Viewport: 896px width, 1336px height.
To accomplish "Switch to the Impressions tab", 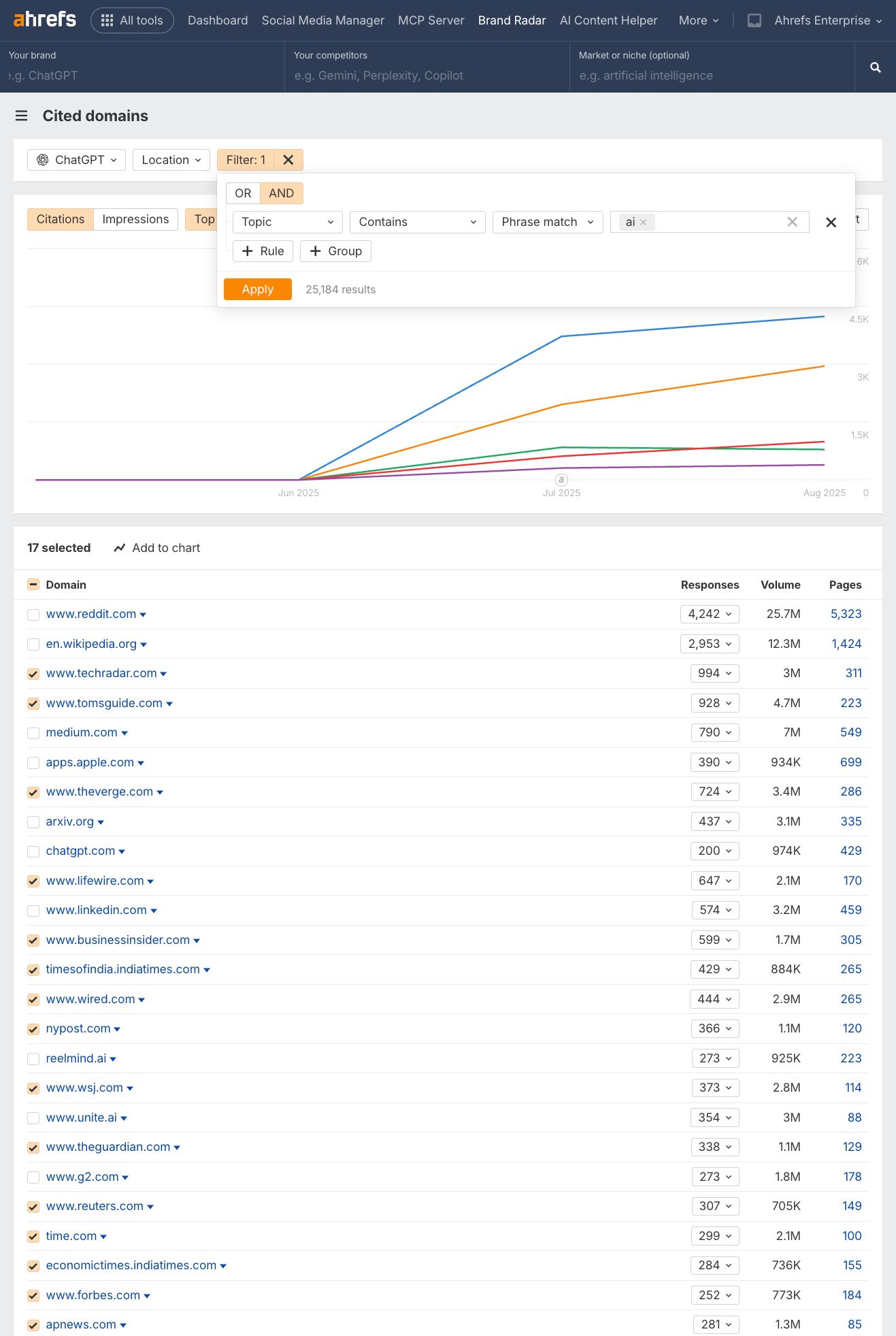I will (135, 219).
